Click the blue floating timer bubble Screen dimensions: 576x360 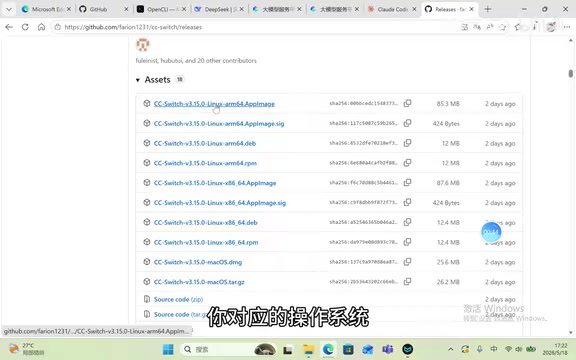point(491,232)
